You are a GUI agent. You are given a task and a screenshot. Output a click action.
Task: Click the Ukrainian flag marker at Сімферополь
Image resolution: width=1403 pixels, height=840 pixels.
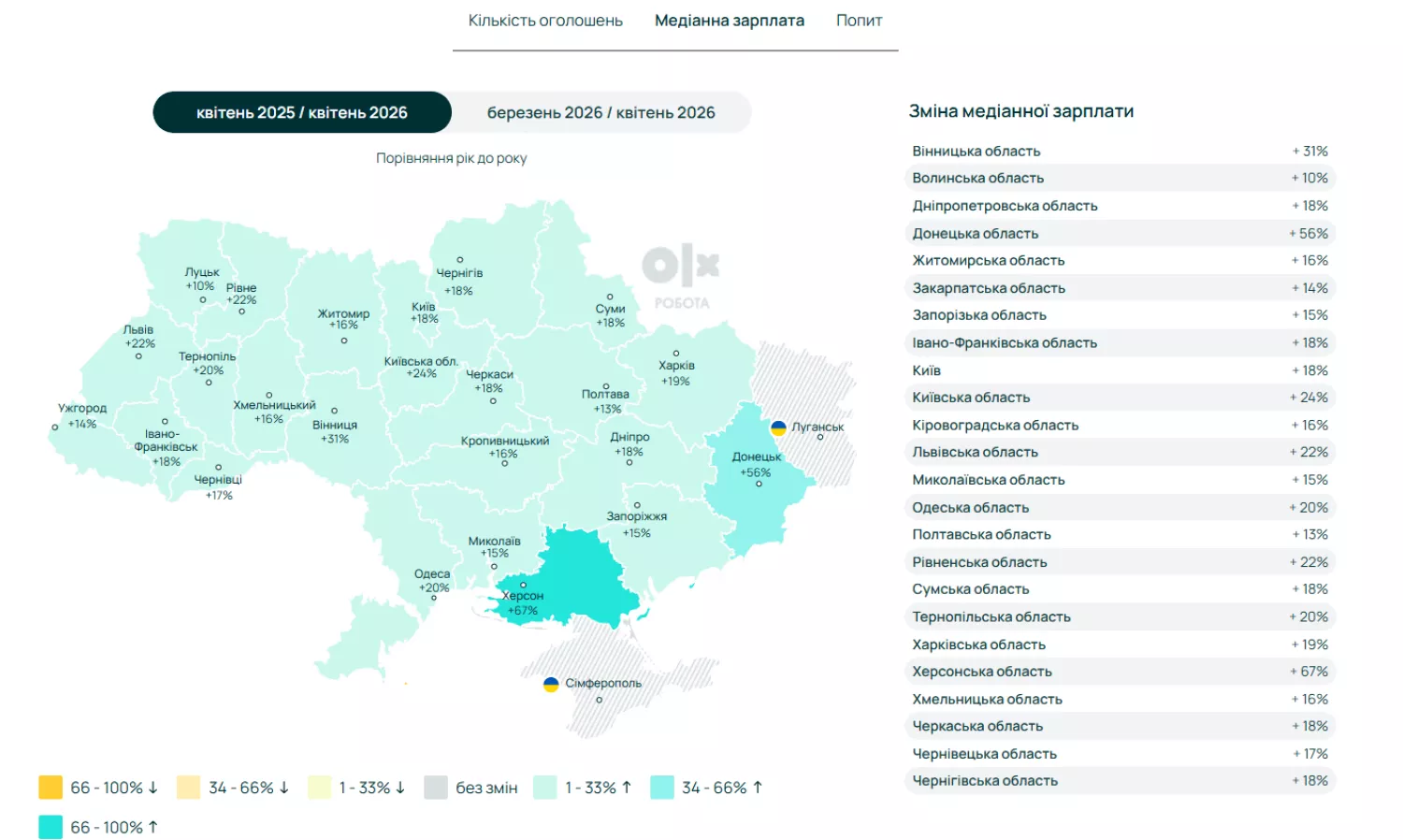tap(551, 684)
